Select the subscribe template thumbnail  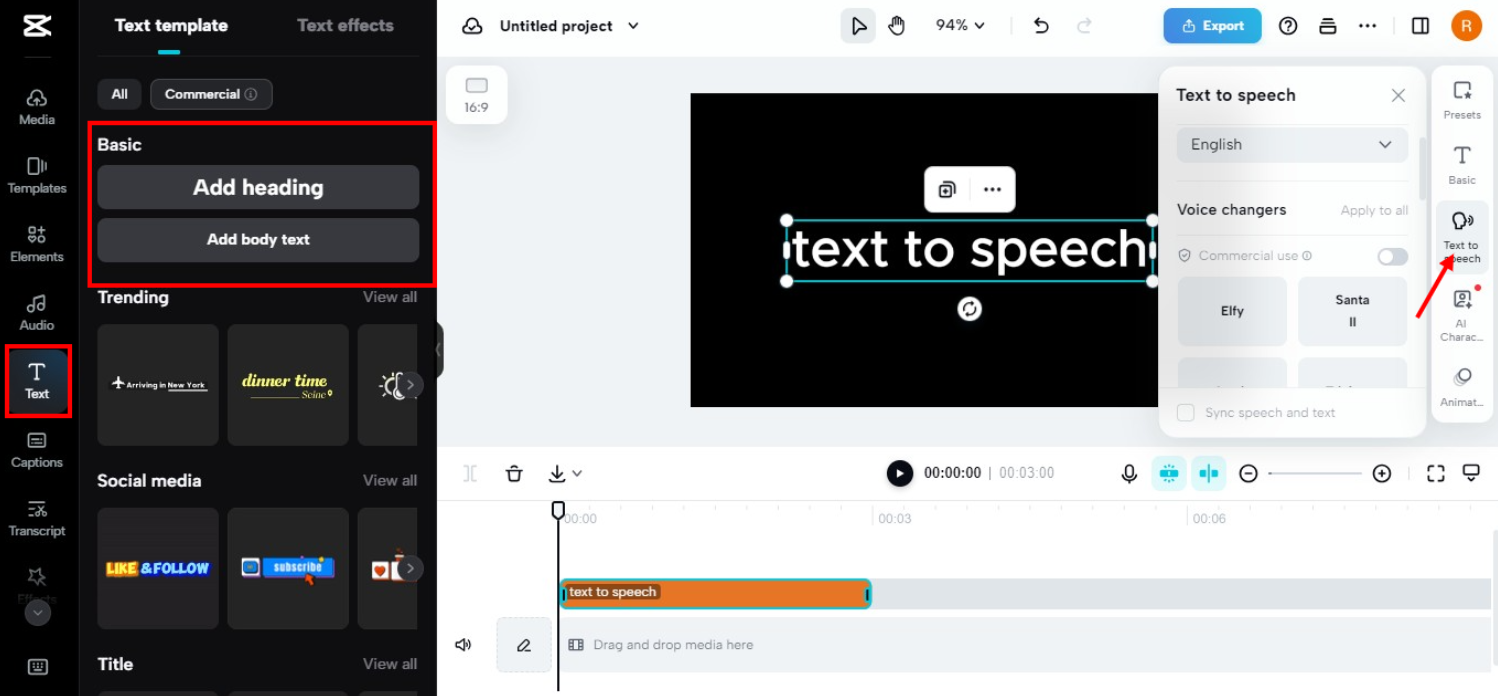coord(288,568)
